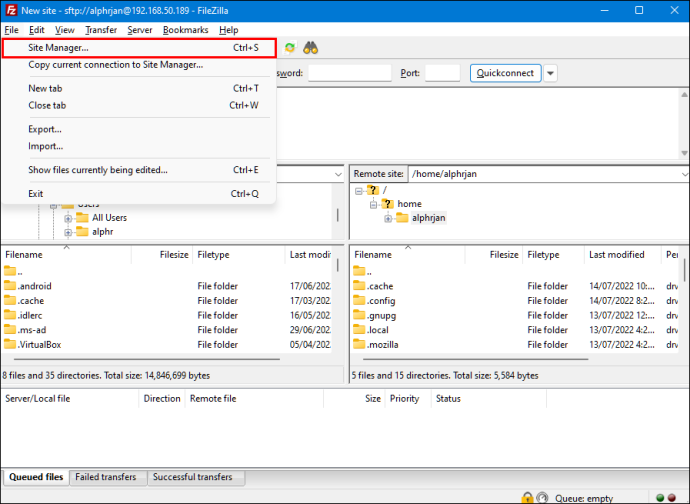Click the Priority column header in queue

pyautogui.click(x=408, y=398)
